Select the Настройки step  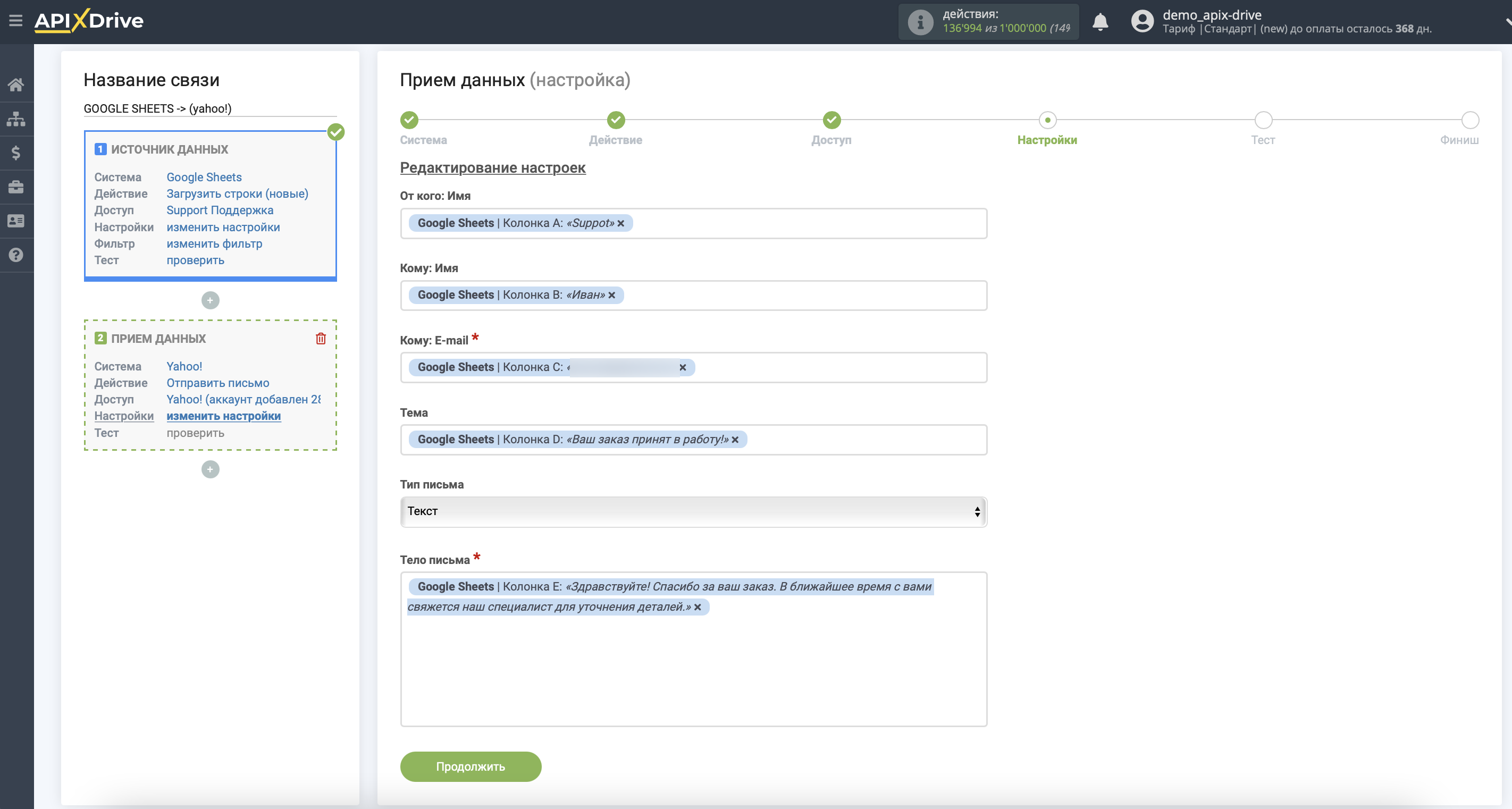[x=1047, y=120]
